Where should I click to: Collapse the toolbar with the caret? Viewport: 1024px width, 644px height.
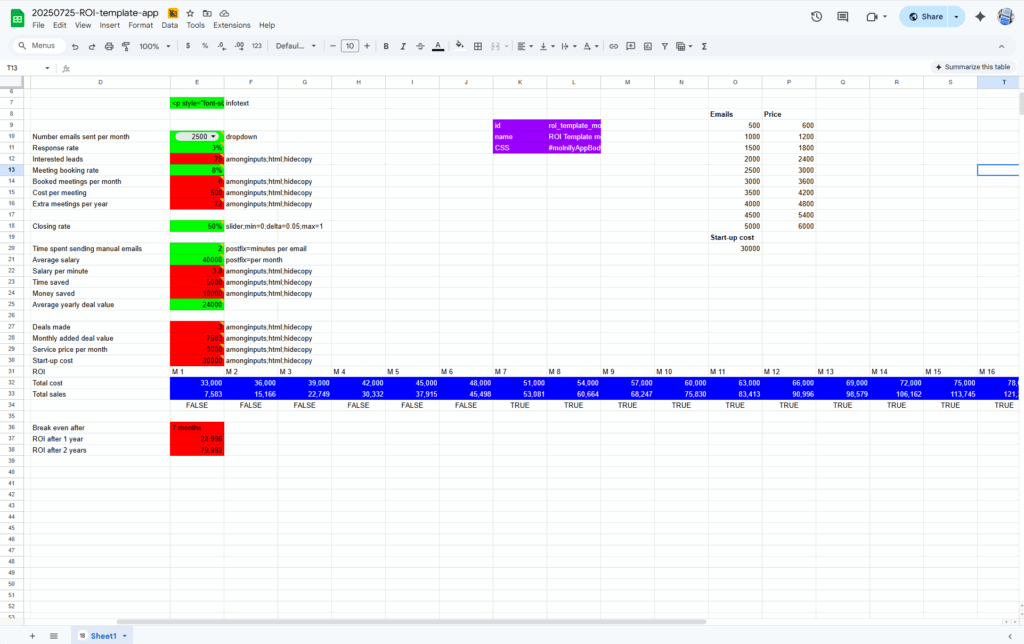point(1001,46)
